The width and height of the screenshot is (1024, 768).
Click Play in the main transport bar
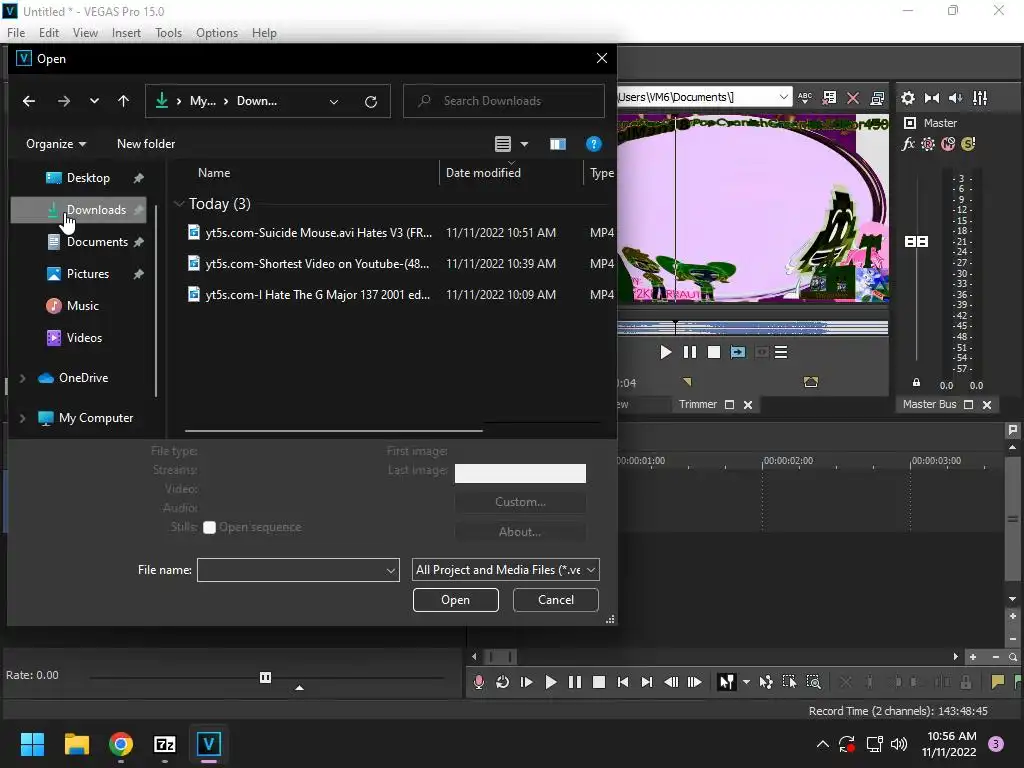point(551,682)
